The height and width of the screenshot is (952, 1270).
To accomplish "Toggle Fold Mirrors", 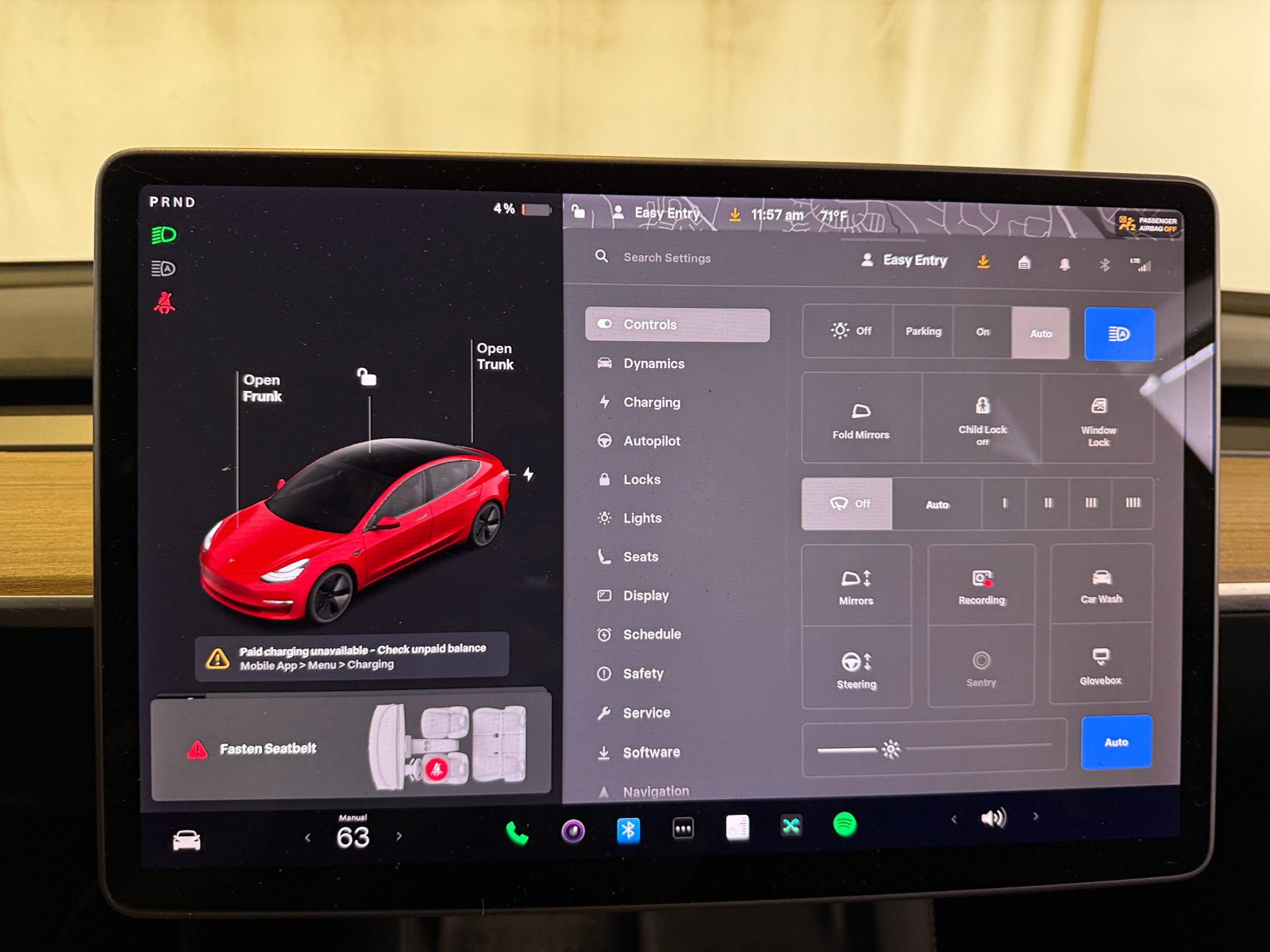I will [861, 418].
